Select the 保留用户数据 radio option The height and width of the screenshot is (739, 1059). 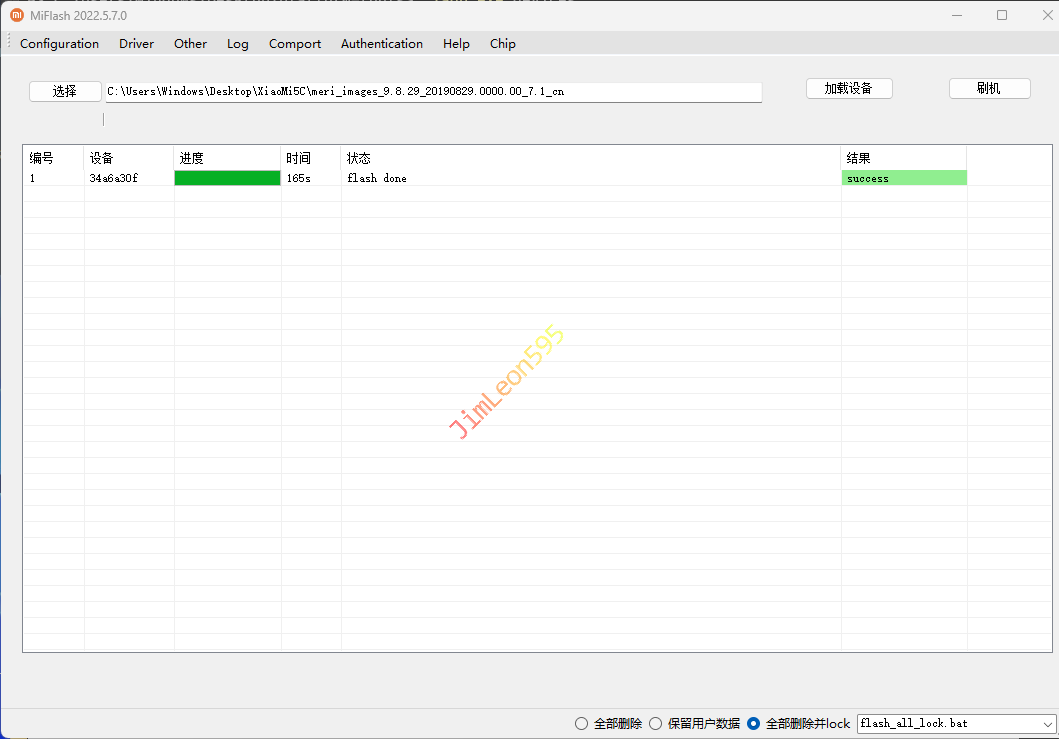656,723
